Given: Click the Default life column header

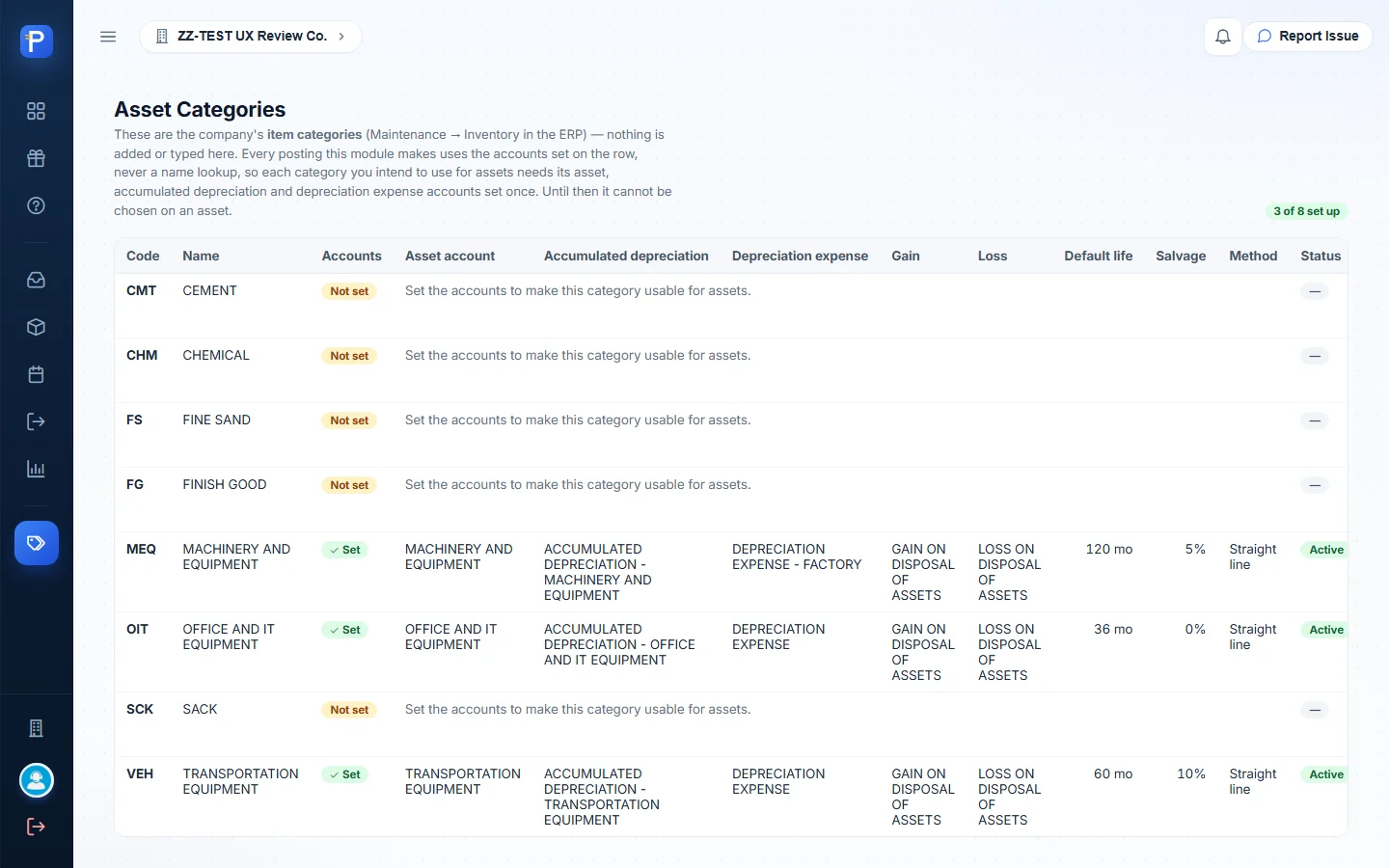Looking at the screenshot, I should pos(1098,256).
